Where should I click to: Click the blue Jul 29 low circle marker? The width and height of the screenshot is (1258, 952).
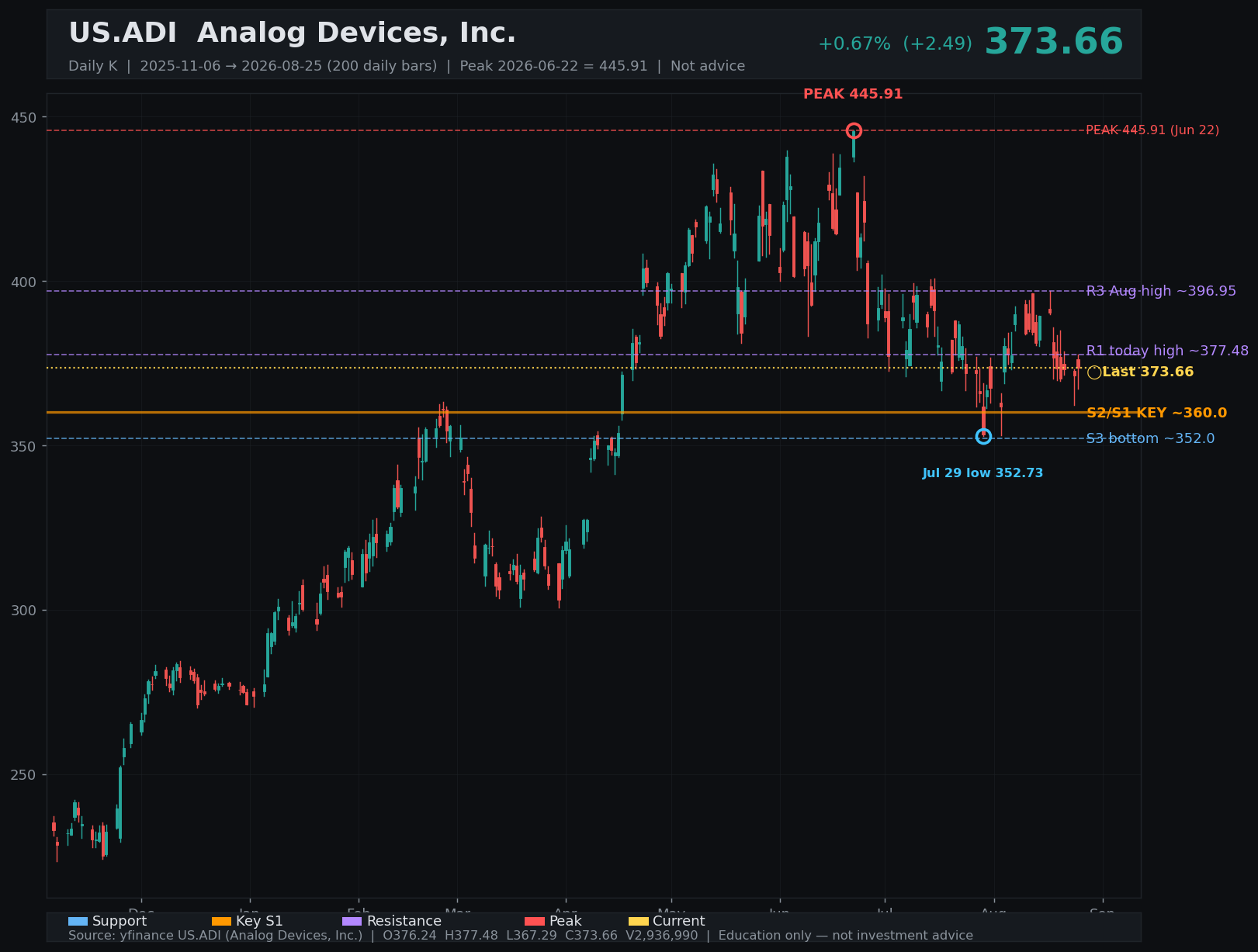coord(983,437)
